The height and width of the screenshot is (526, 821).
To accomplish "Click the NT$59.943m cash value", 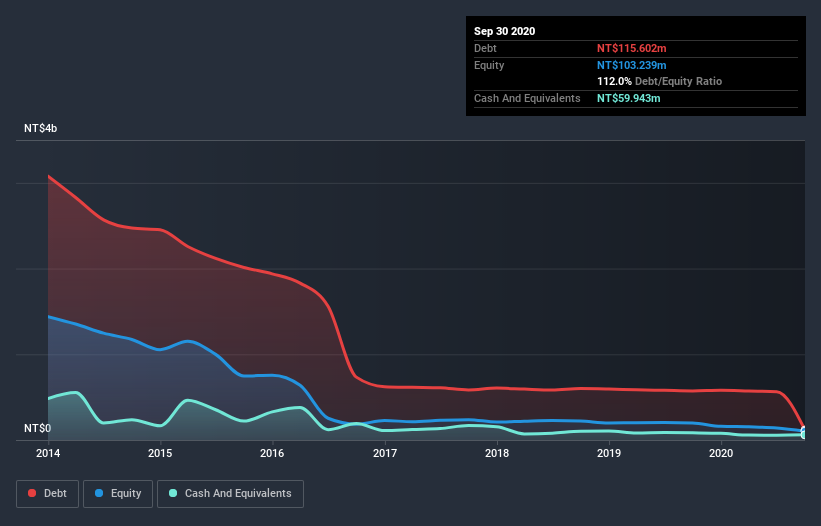I will point(628,98).
